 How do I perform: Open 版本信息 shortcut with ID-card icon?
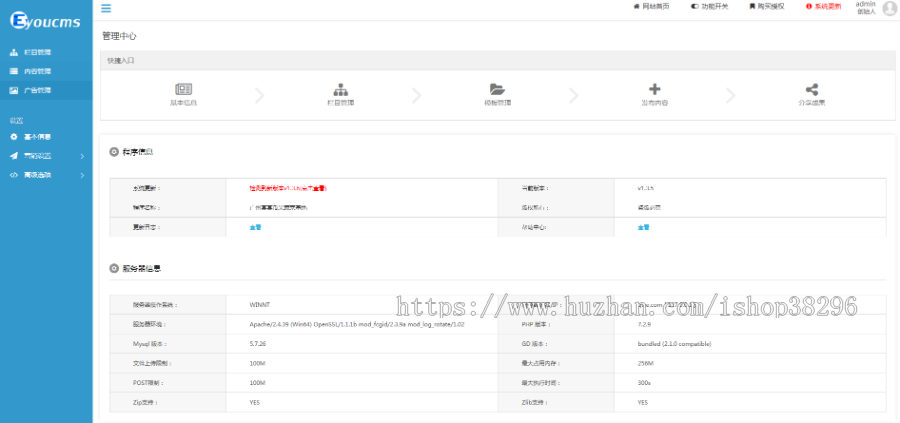(183, 94)
